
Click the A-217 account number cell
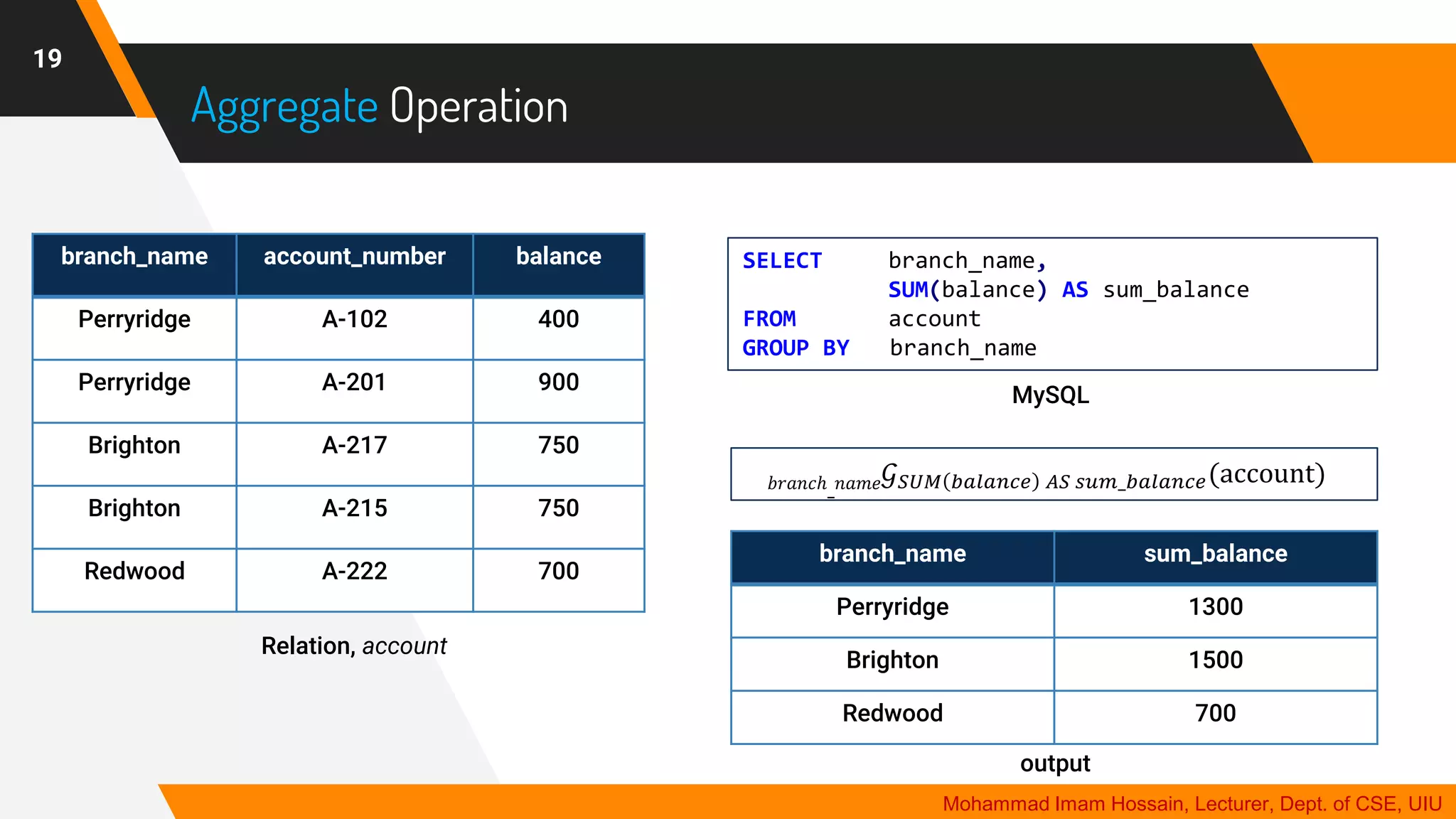354,446
